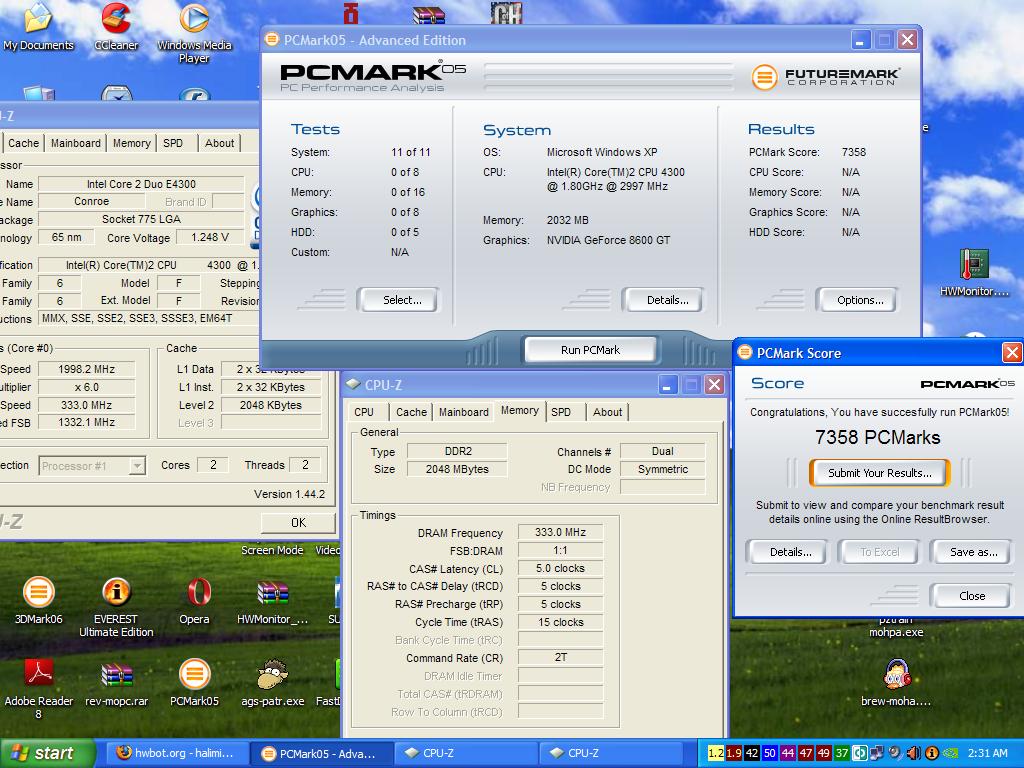The width and height of the screenshot is (1024, 768).
Task: Select SPD tab in front CPU-Z window
Action: (561, 412)
